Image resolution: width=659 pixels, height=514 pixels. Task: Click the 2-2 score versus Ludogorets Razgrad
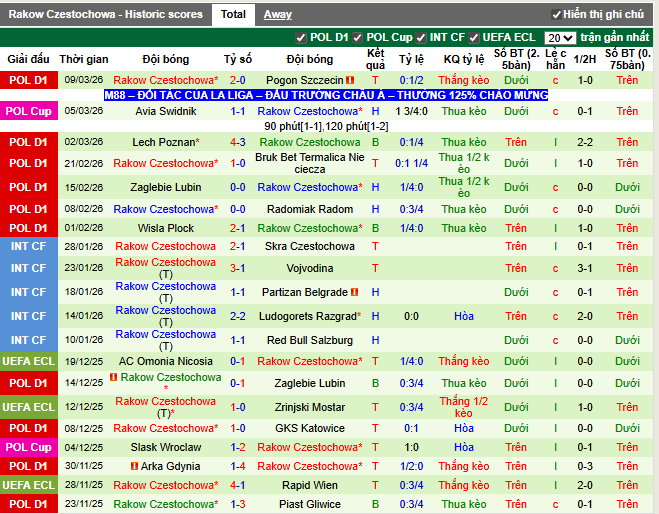click(237, 316)
